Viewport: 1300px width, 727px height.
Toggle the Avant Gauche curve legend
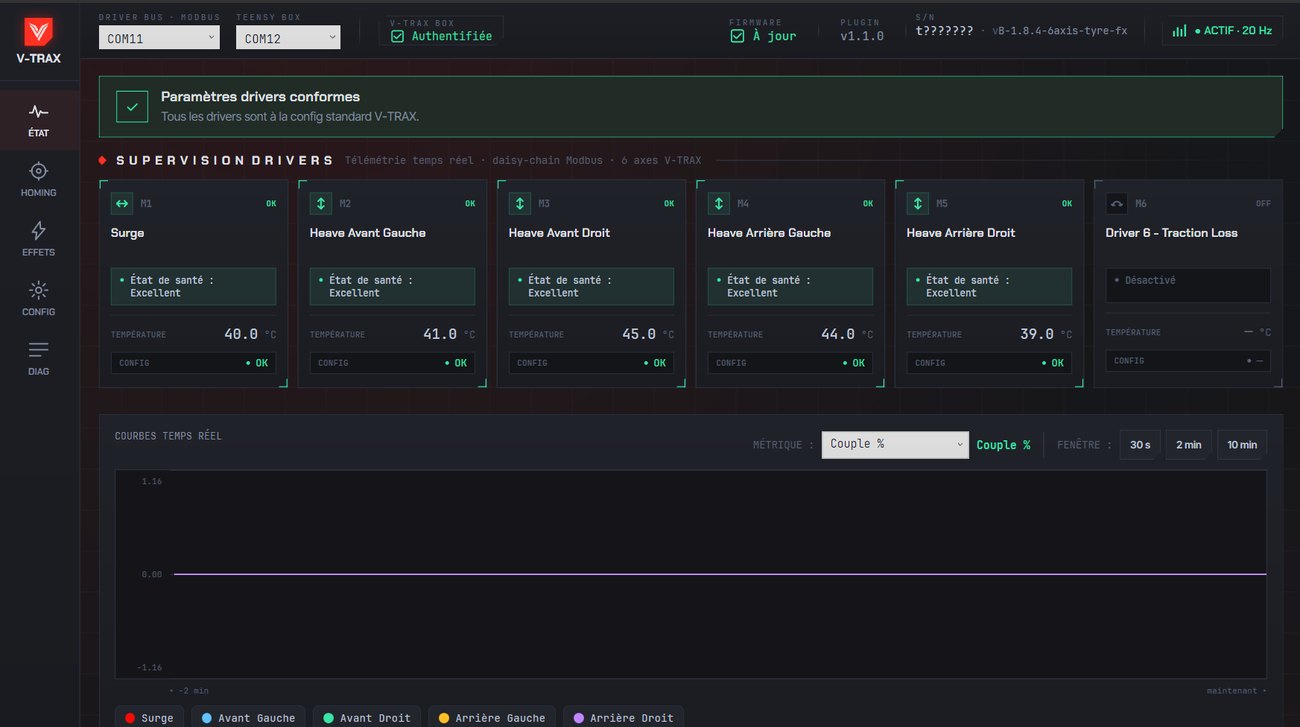(248, 717)
